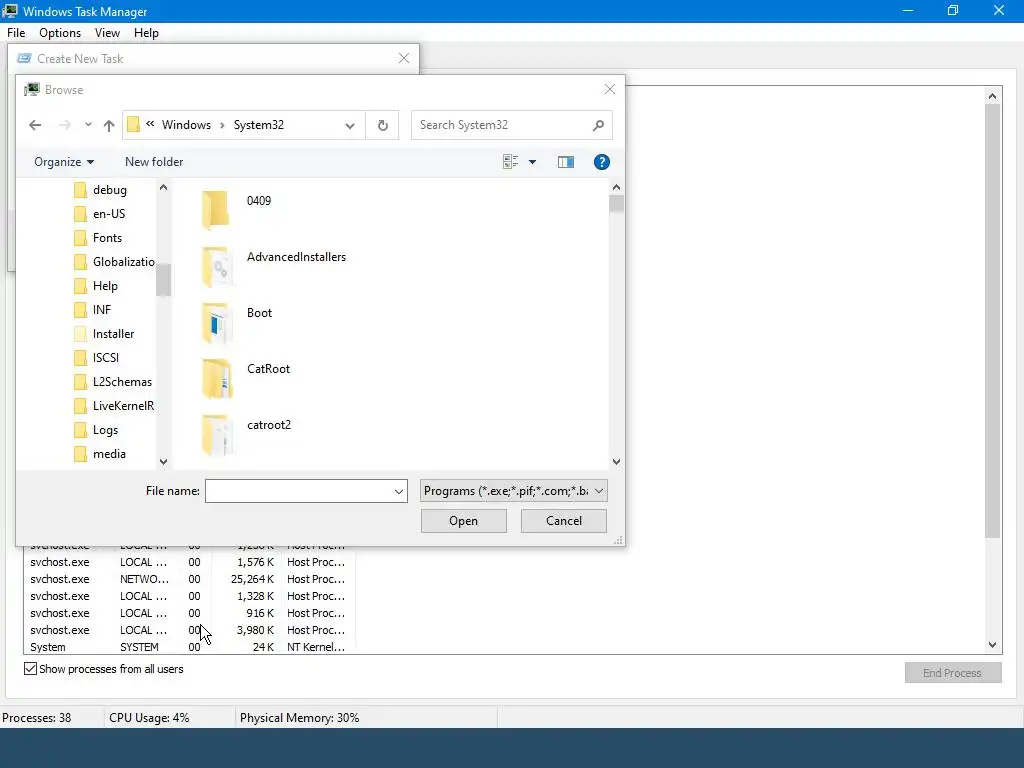Open recent locations dropdown arrow
The height and width of the screenshot is (768, 1024).
[x=88, y=125]
